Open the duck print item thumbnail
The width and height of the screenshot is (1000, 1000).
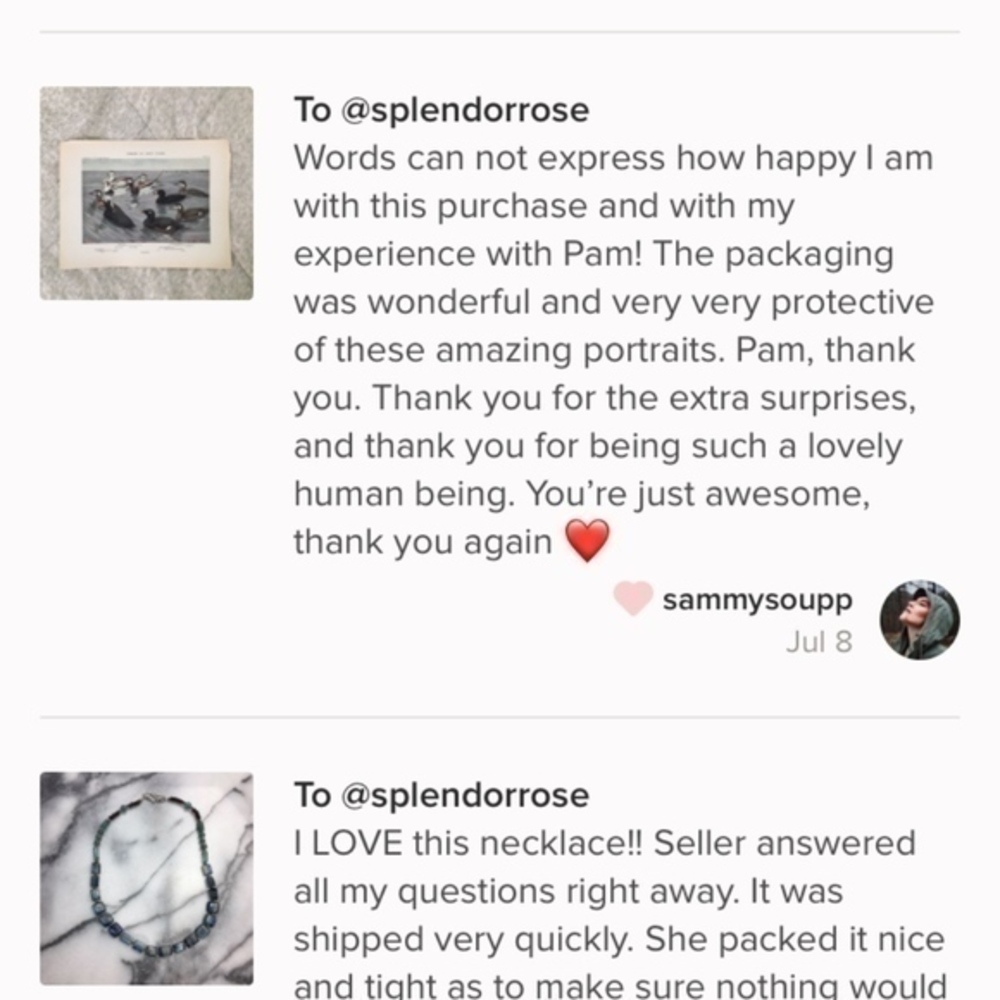click(x=146, y=193)
